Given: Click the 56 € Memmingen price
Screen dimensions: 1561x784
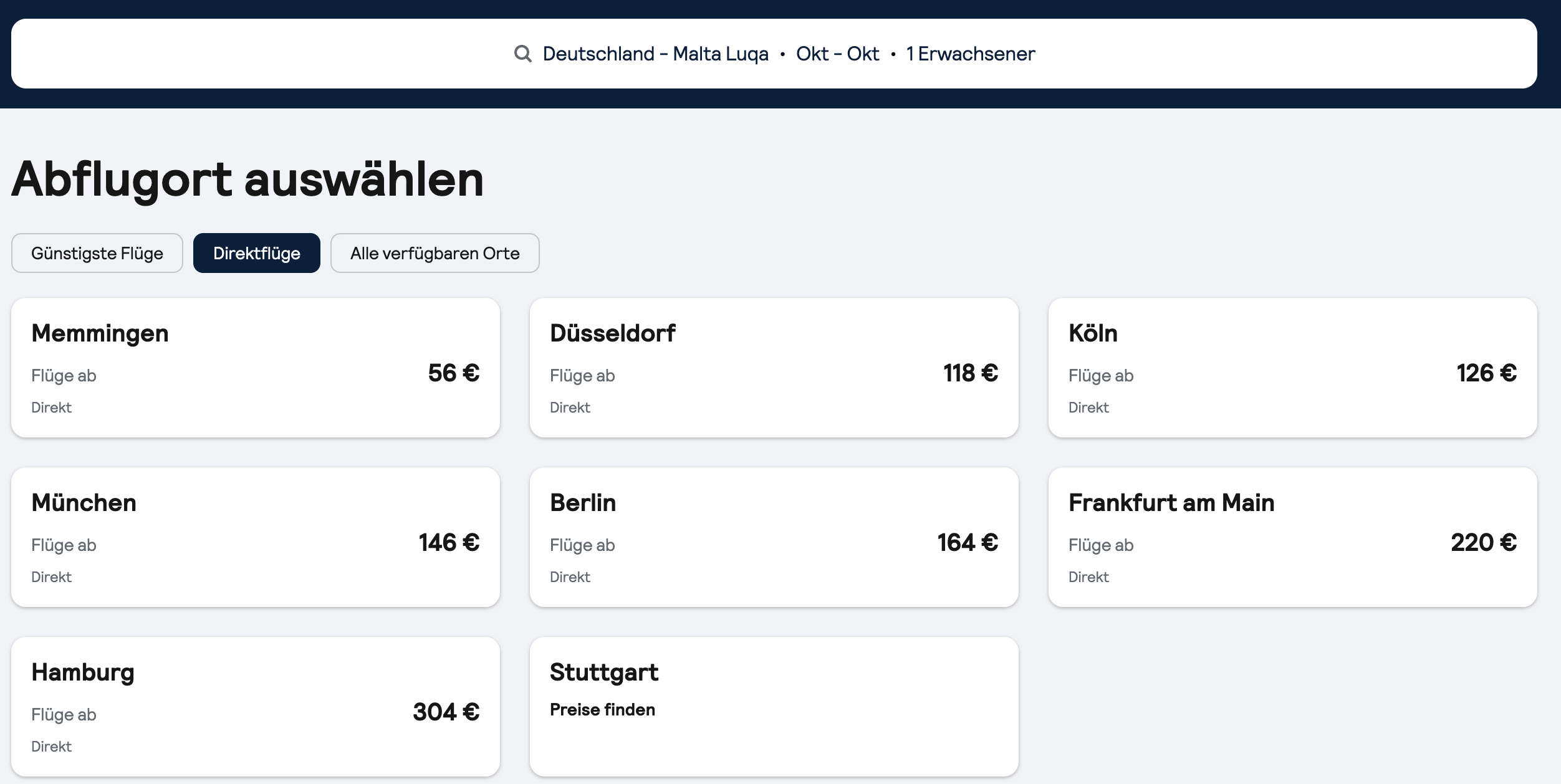Looking at the screenshot, I should [x=454, y=373].
